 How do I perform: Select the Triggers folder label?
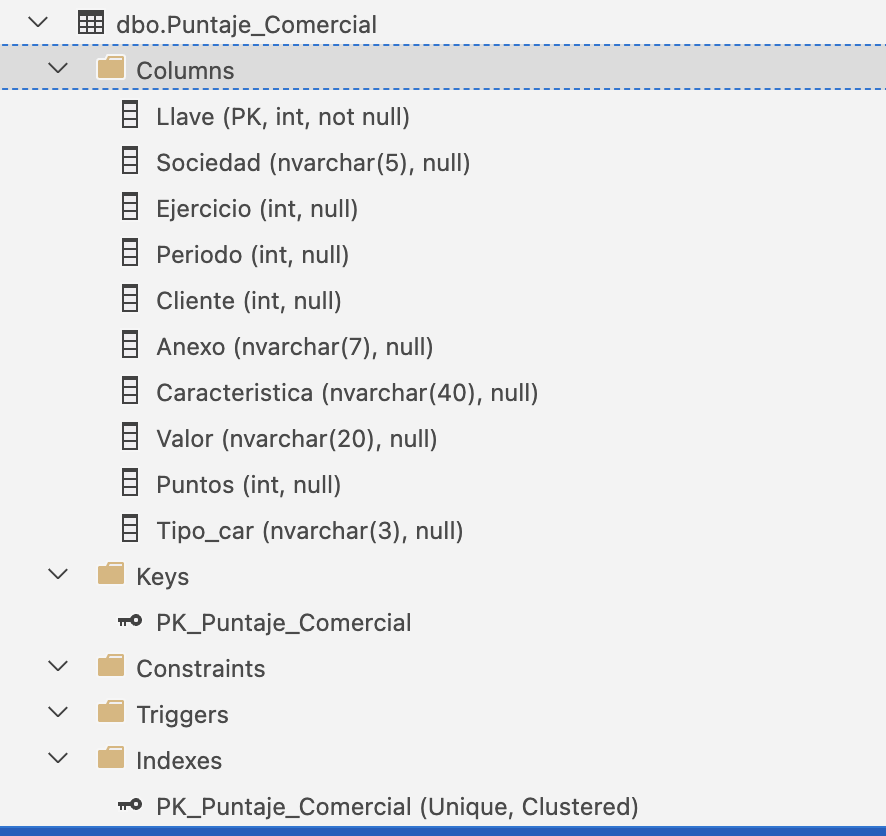pos(183,715)
